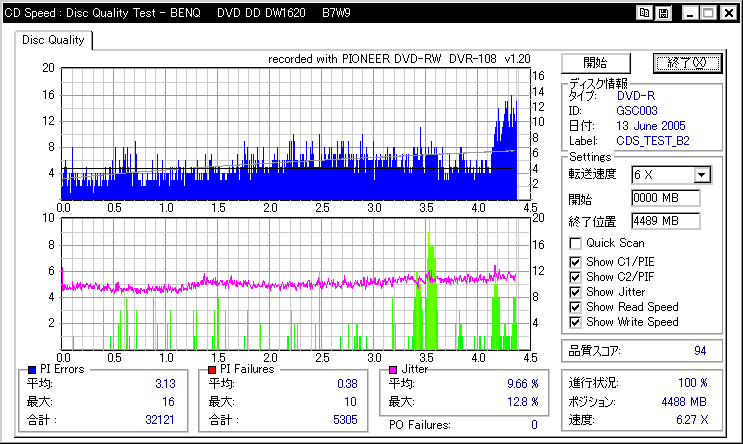This screenshot has height=444, width=743.
Task: Click the quality score value 94
Action: (700, 351)
